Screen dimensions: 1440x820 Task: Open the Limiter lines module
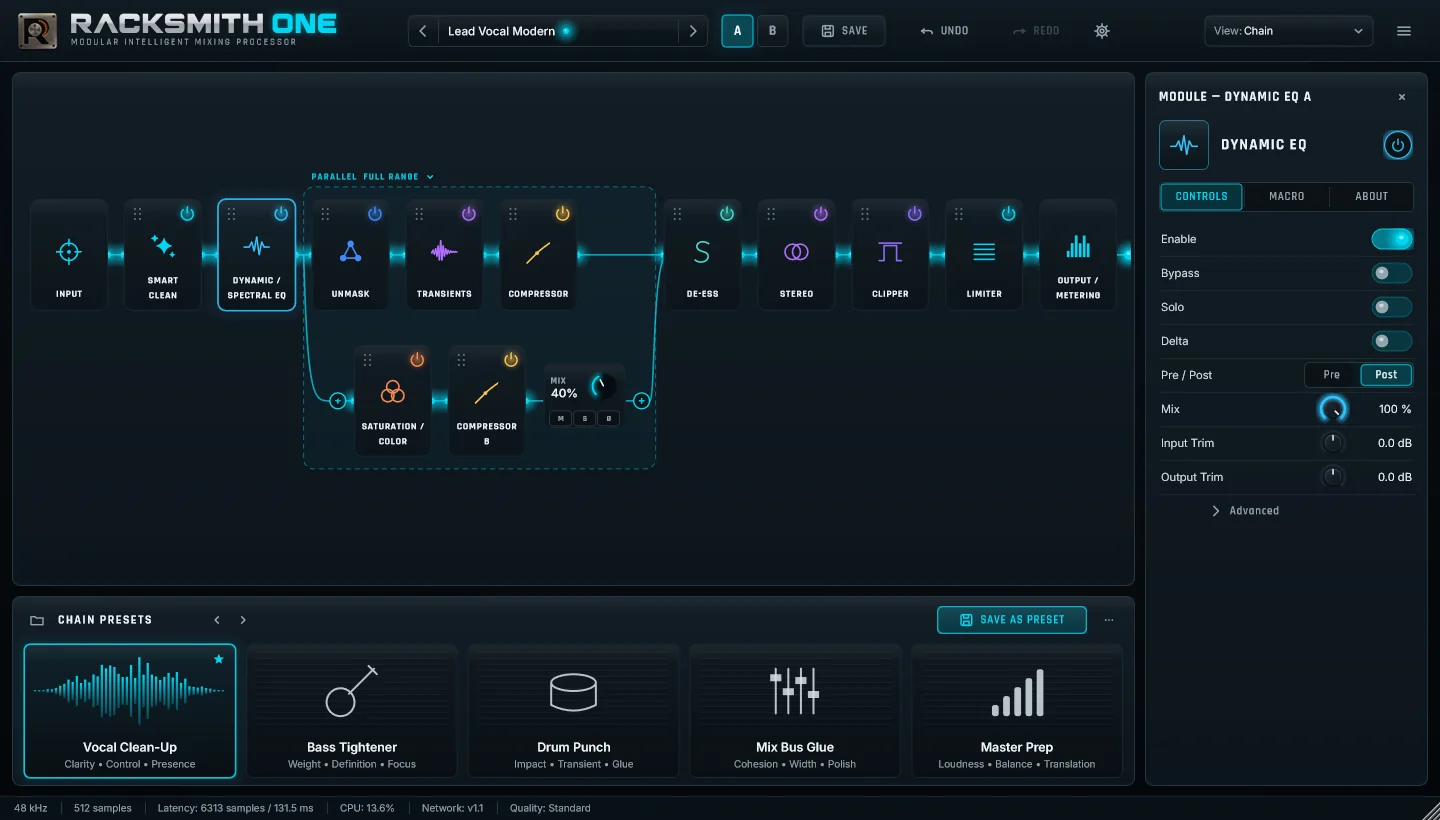984,254
